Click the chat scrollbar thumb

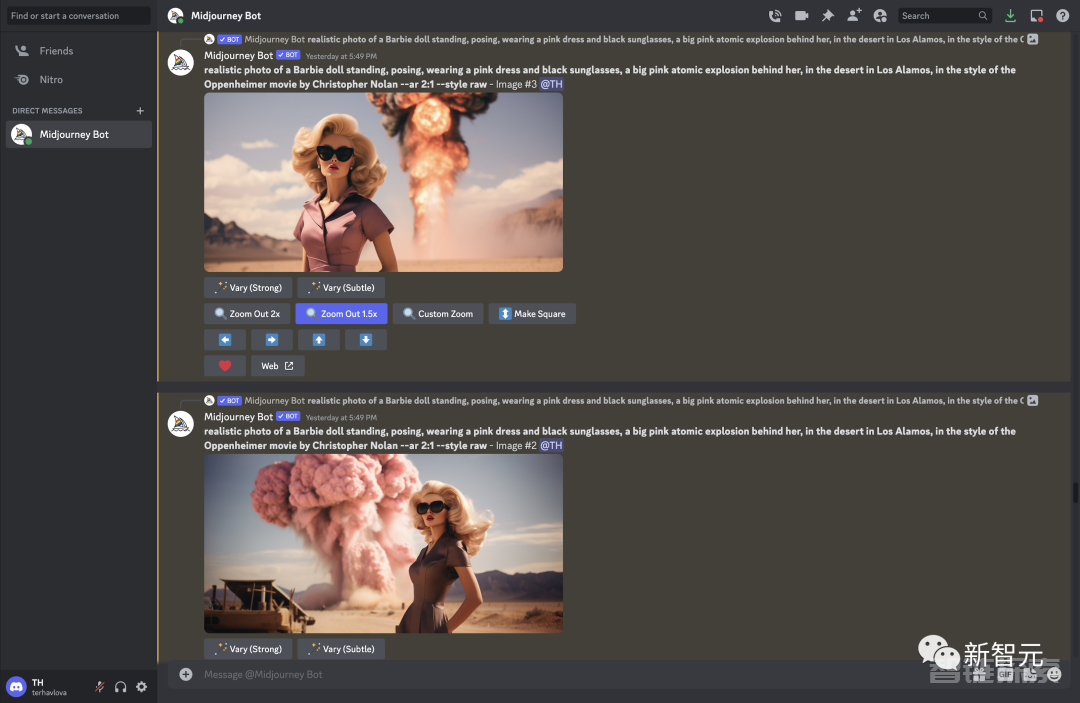click(1074, 493)
